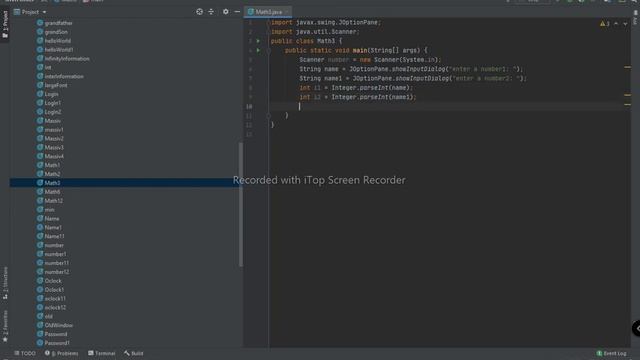Screen dimensions: 640x360
Task: Select class Password1 in the tree
Action: (x=53, y=343)
